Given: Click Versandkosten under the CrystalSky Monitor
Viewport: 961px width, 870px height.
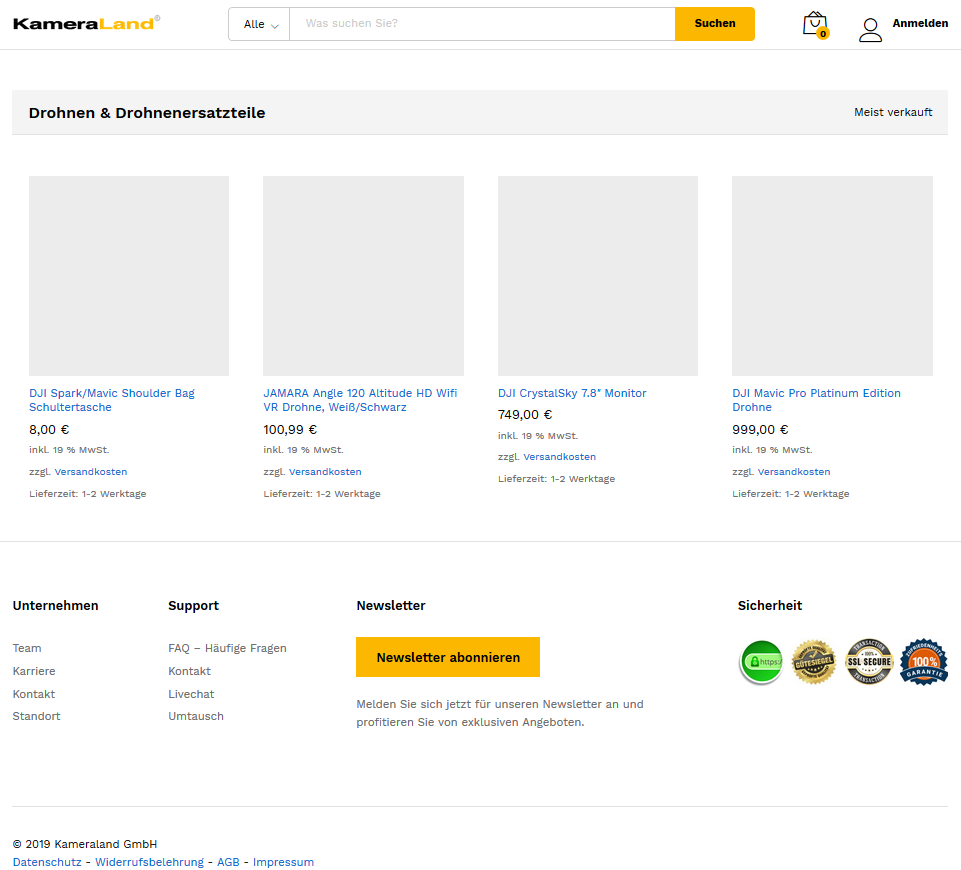Looking at the screenshot, I should coord(560,457).
